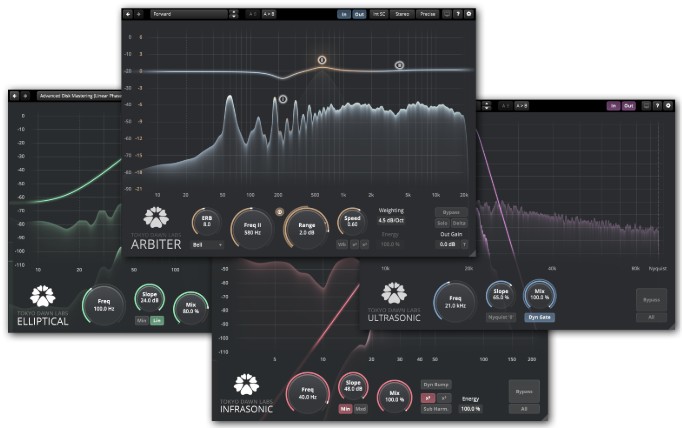Toggle Bypass in the Arbiter panel
682x428 pixels.
pos(451,212)
